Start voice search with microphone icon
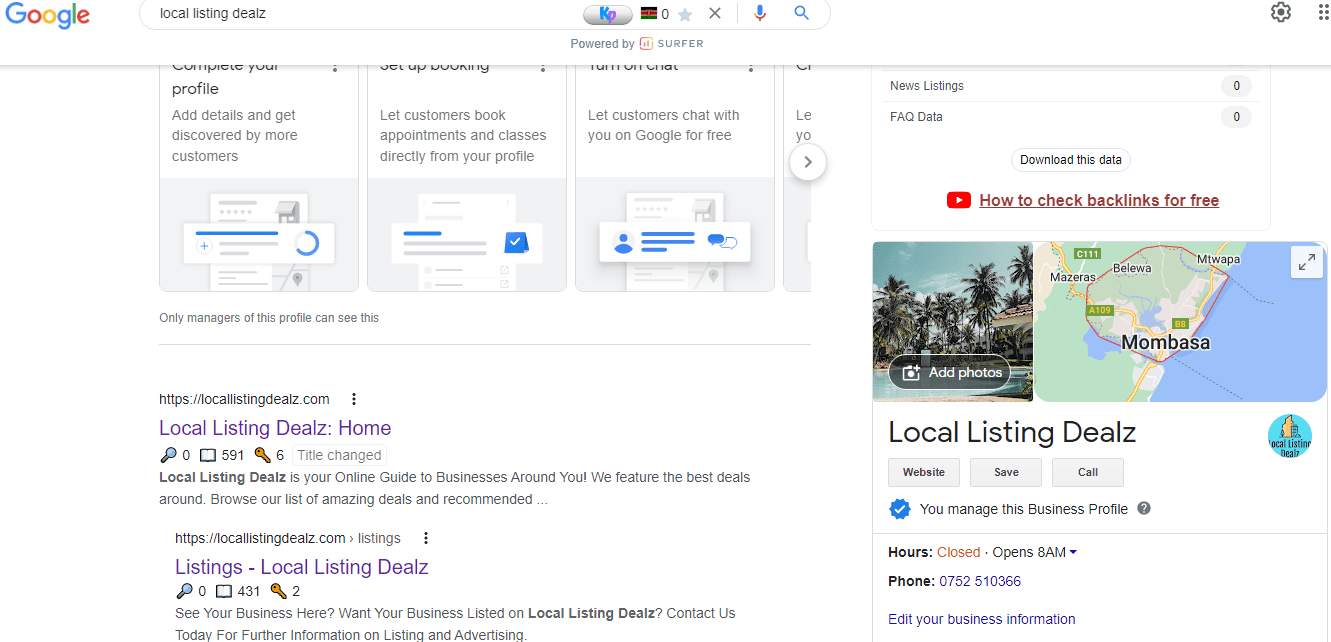 coord(760,14)
